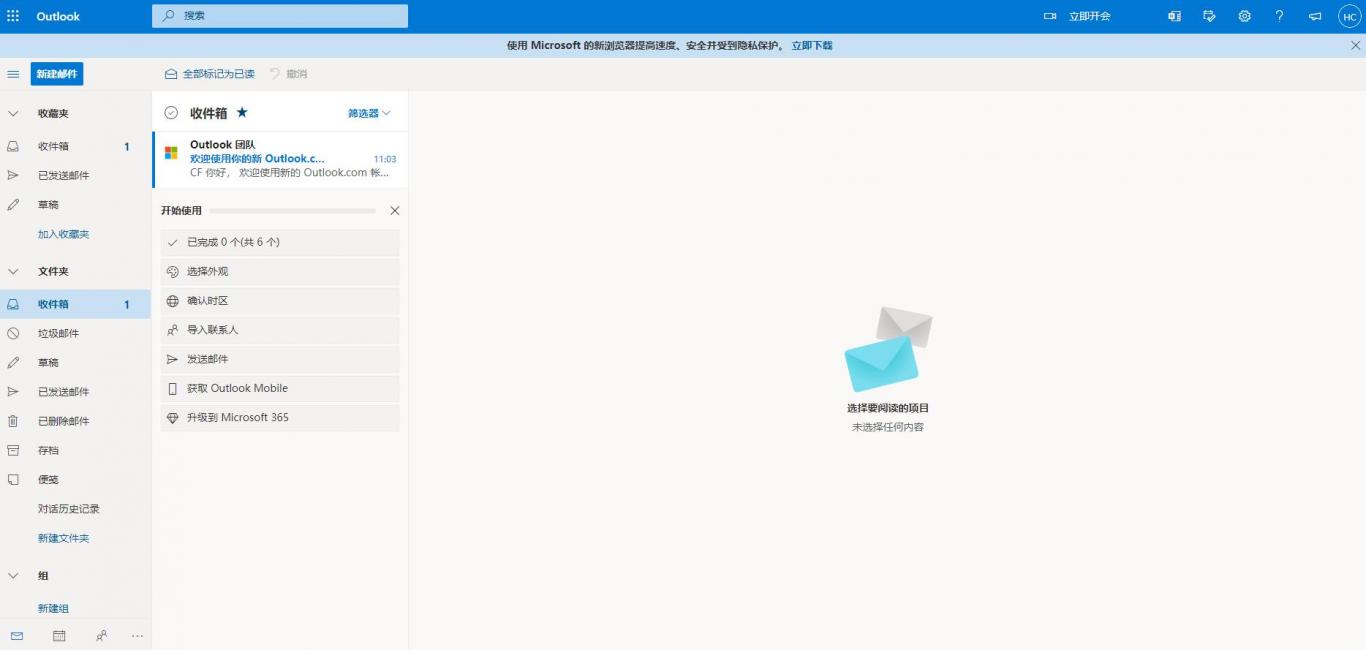Click the 新建邮件 button
Viewport: 1366px width, 650px height.
tap(57, 74)
